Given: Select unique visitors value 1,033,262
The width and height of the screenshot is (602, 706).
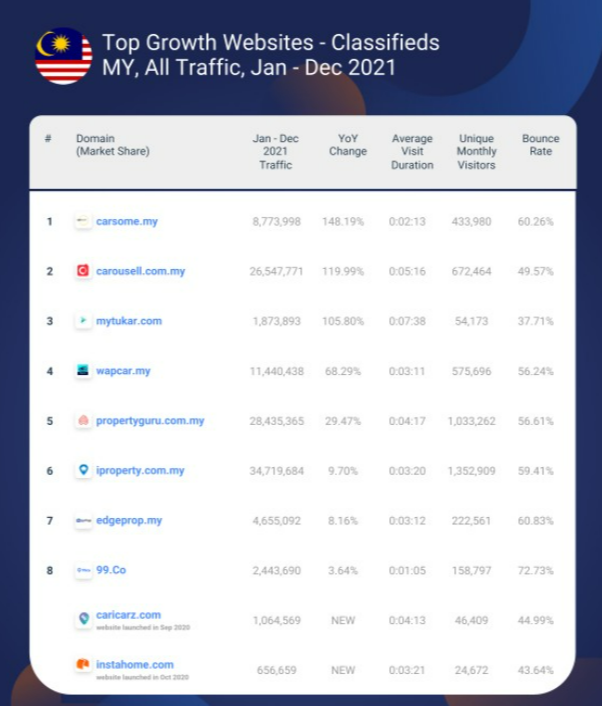Looking at the screenshot, I should [x=471, y=421].
